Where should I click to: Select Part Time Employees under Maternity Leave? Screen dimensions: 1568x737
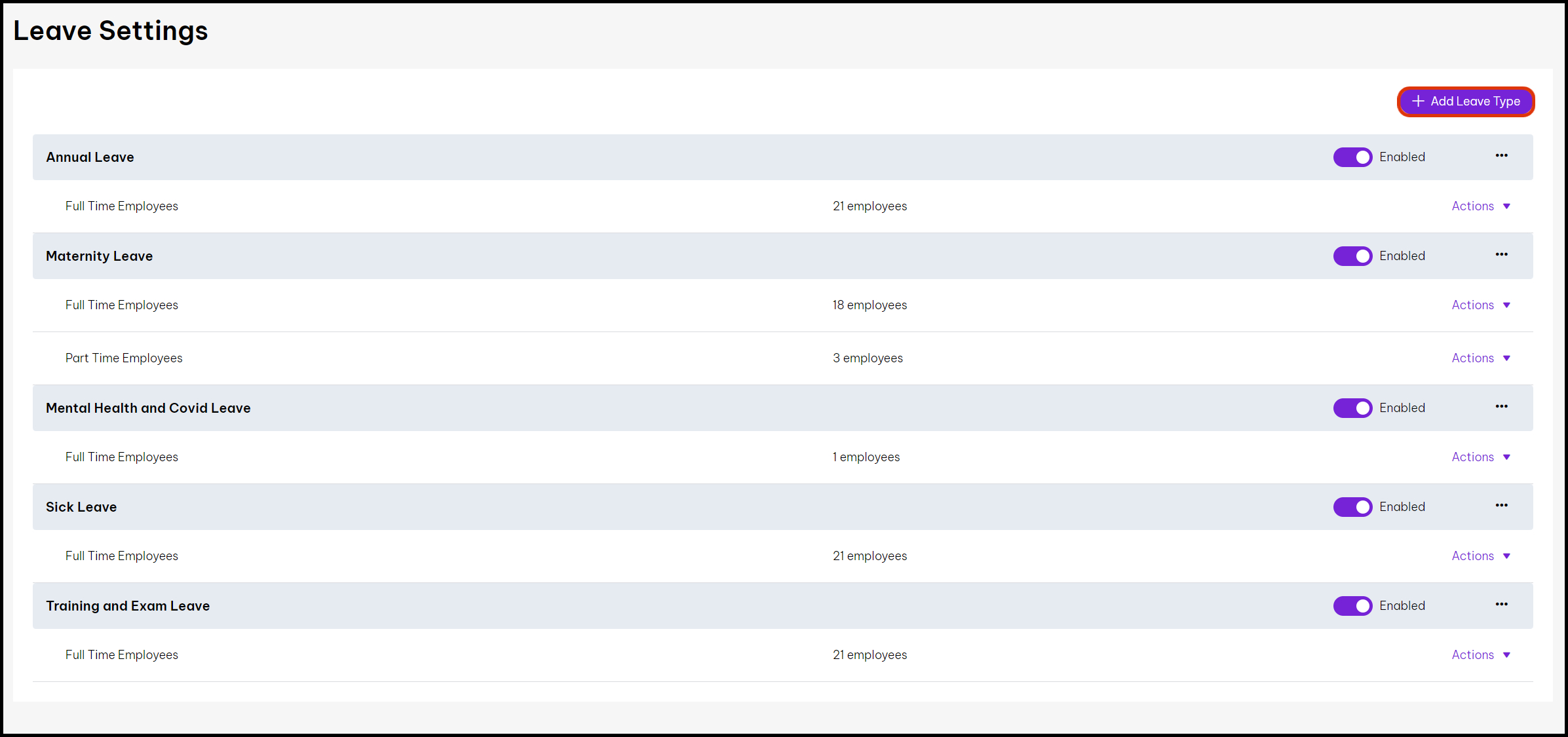(x=124, y=358)
